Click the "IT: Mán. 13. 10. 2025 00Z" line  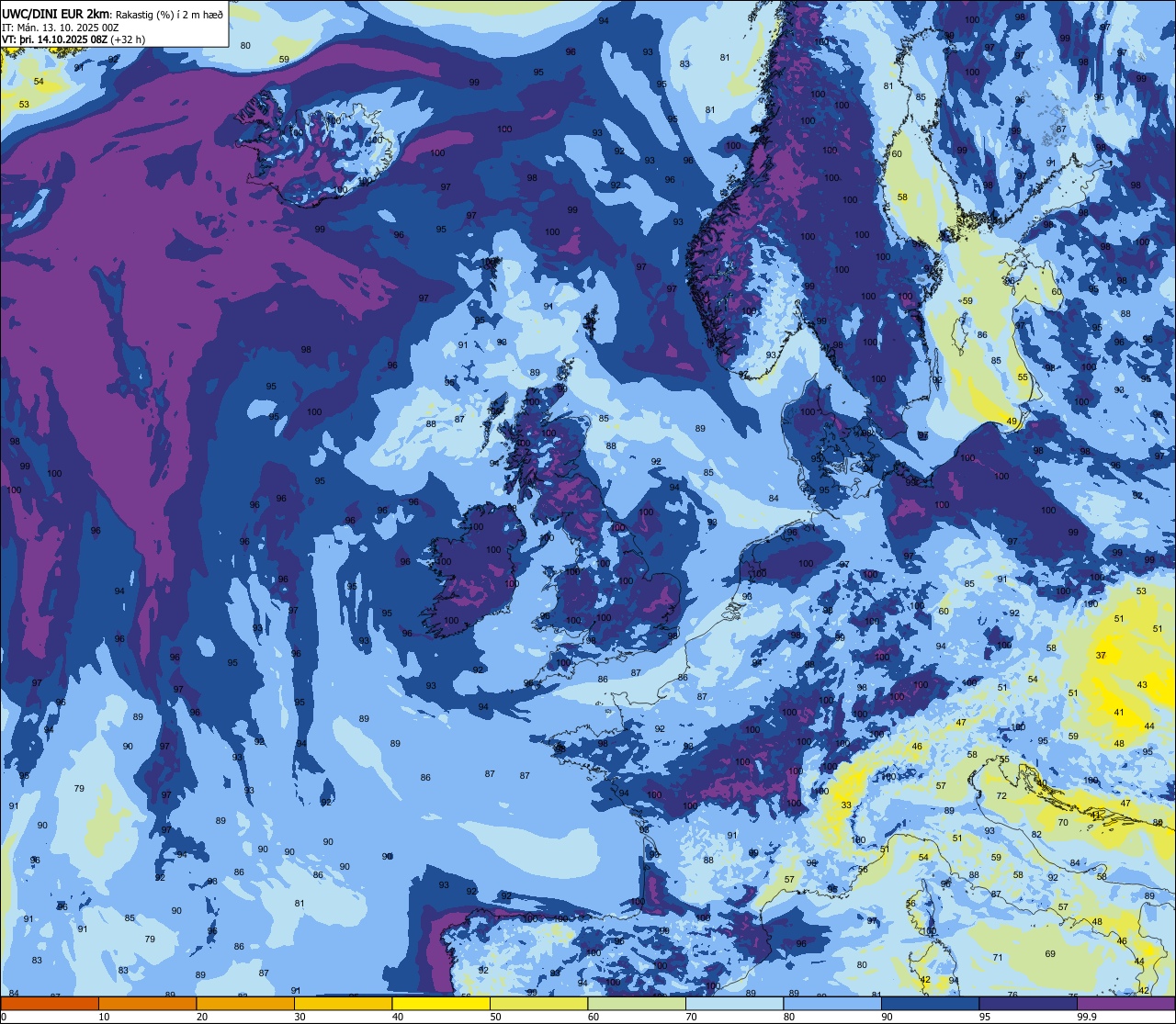tap(60, 28)
